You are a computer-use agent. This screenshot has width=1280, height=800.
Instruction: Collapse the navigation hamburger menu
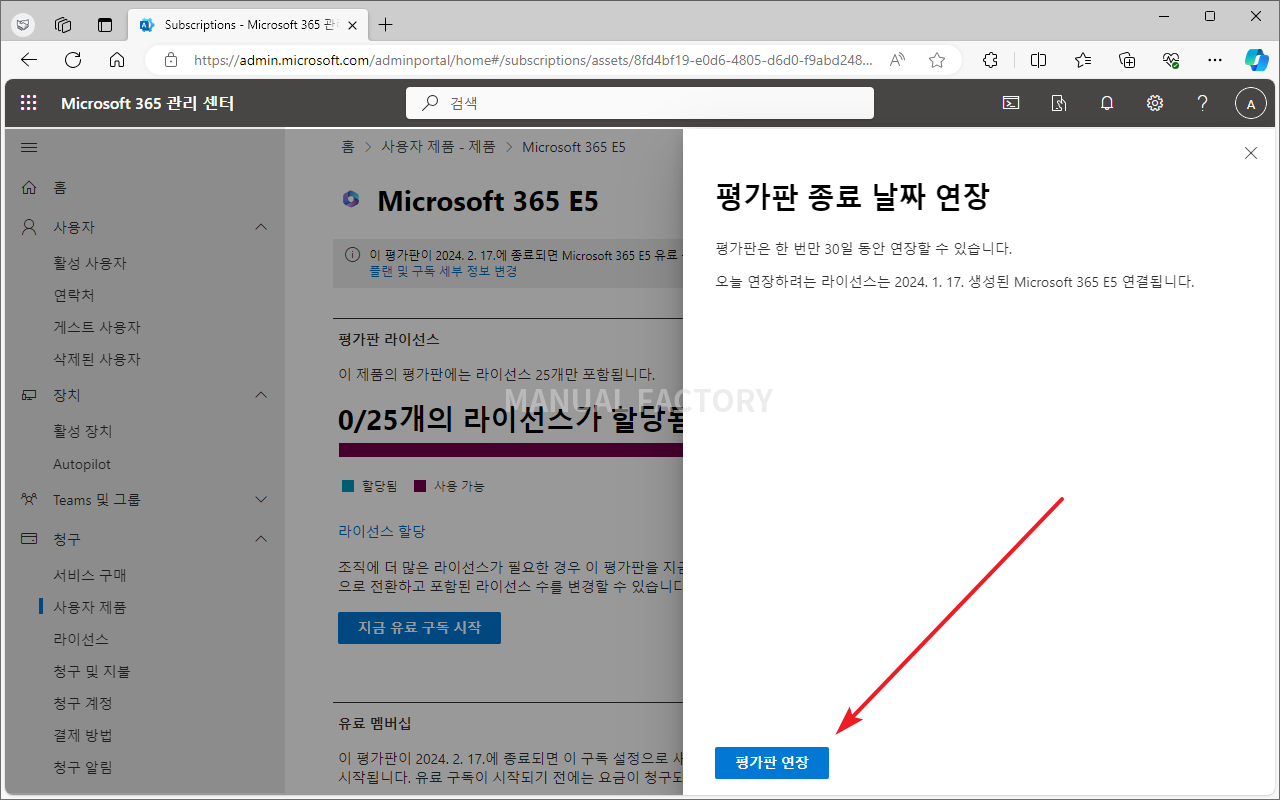tap(29, 148)
